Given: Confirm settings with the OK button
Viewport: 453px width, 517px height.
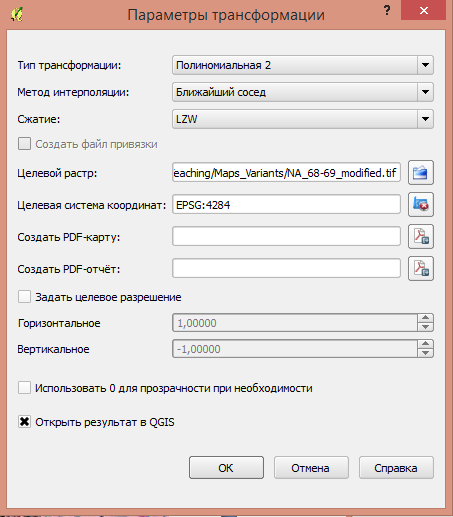Looking at the screenshot, I should [226, 468].
